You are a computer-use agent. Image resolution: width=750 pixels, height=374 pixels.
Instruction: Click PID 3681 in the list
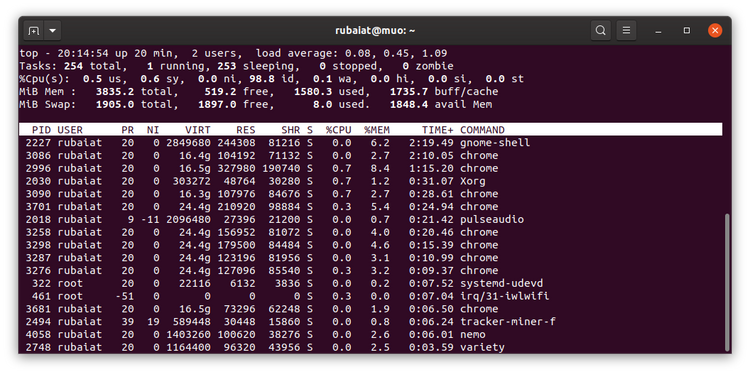[x=38, y=309]
